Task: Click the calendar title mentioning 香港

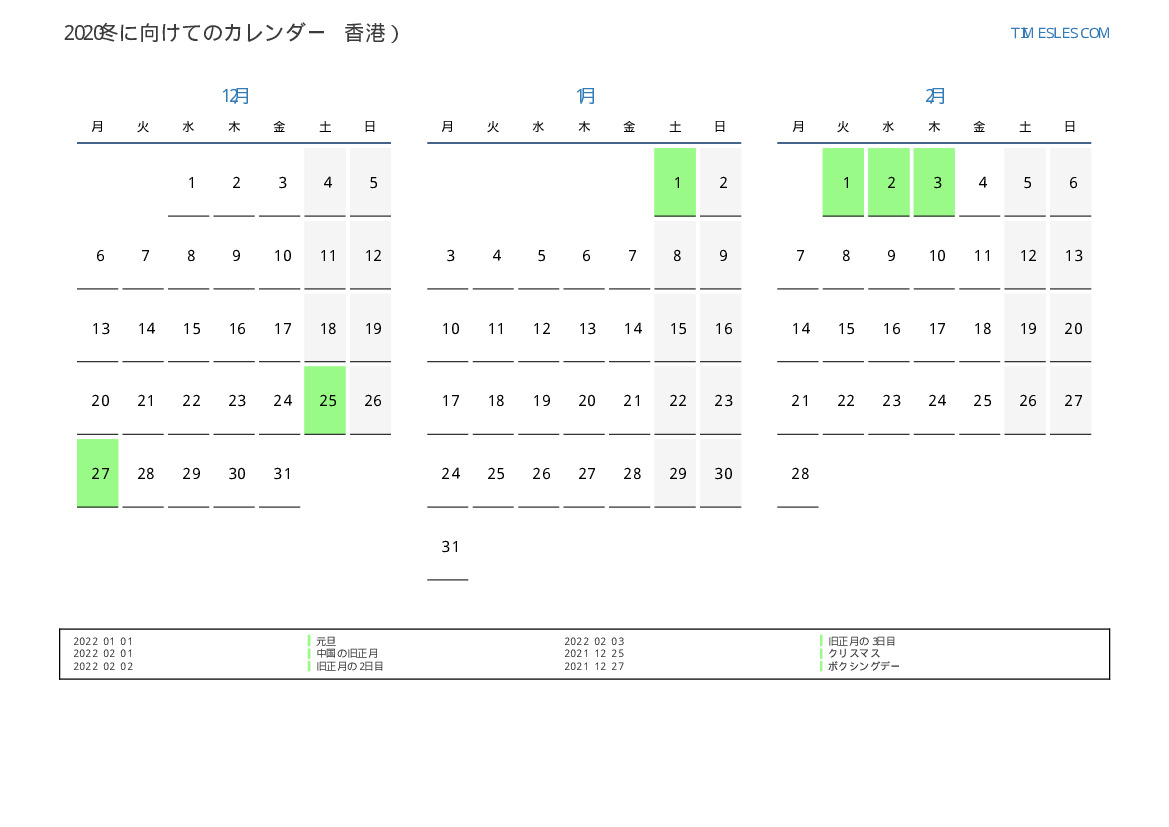Action: (232, 33)
